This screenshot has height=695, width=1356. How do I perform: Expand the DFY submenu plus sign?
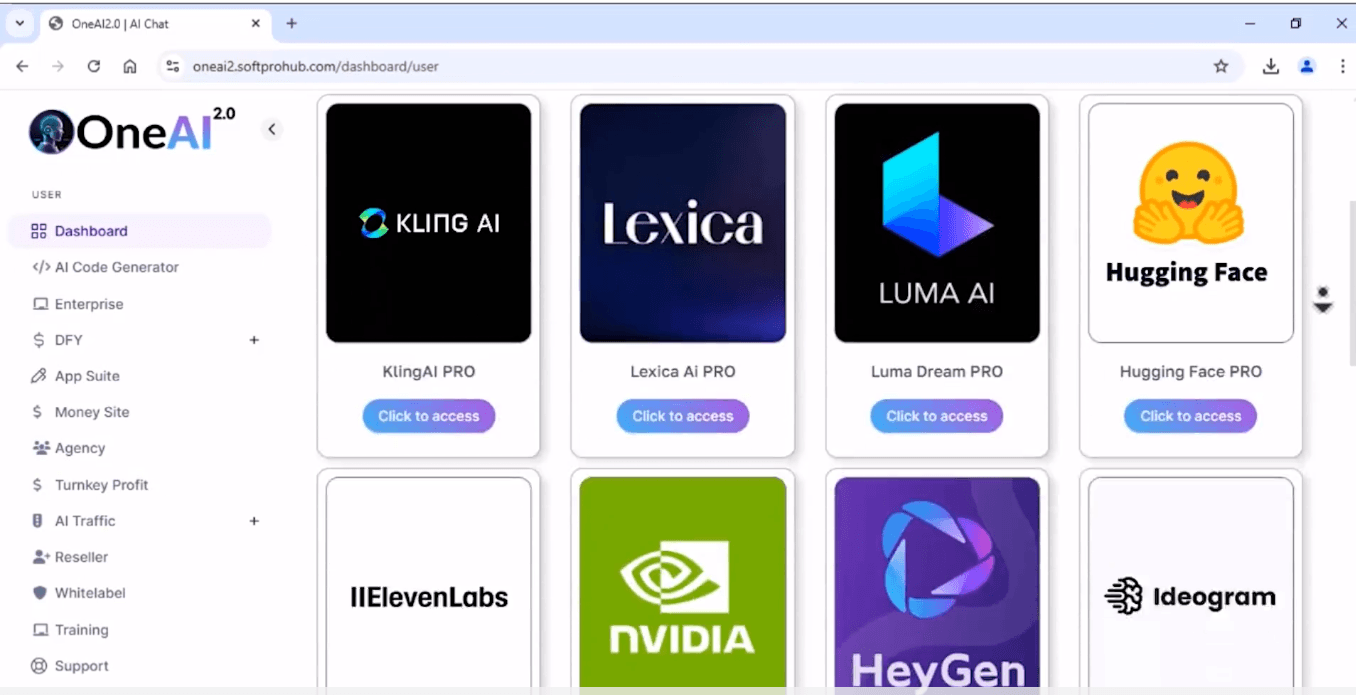click(254, 340)
